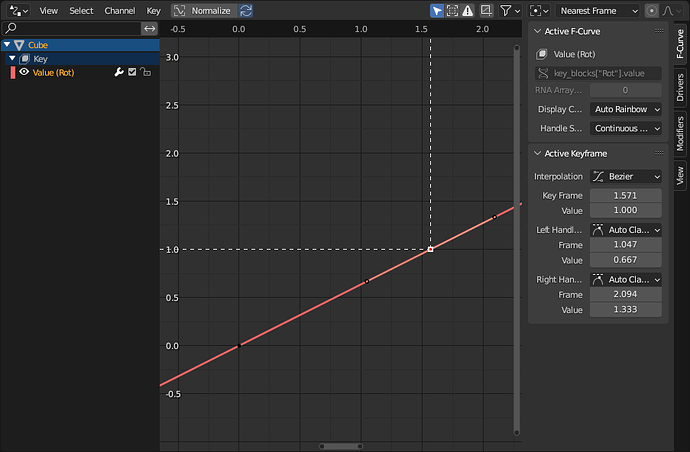Image resolution: width=690 pixels, height=452 pixels.
Task: Select the keyframe point at value 1.0
Action: click(430, 250)
